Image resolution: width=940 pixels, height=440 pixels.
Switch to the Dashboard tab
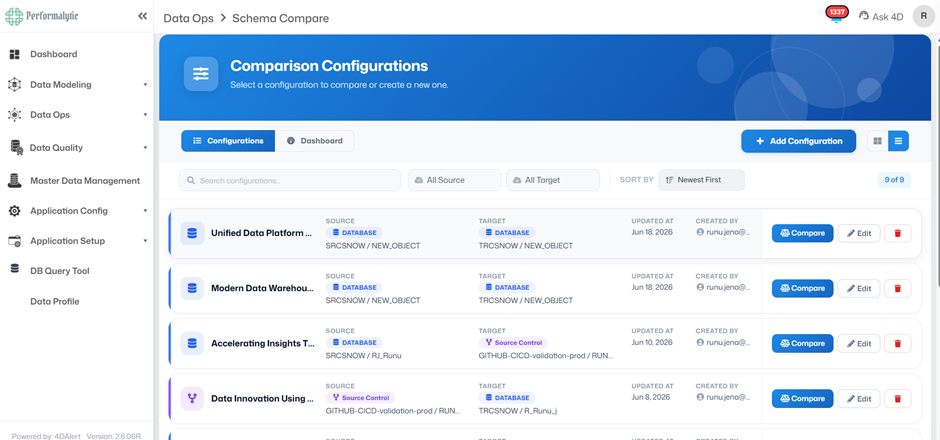pos(315,141)
